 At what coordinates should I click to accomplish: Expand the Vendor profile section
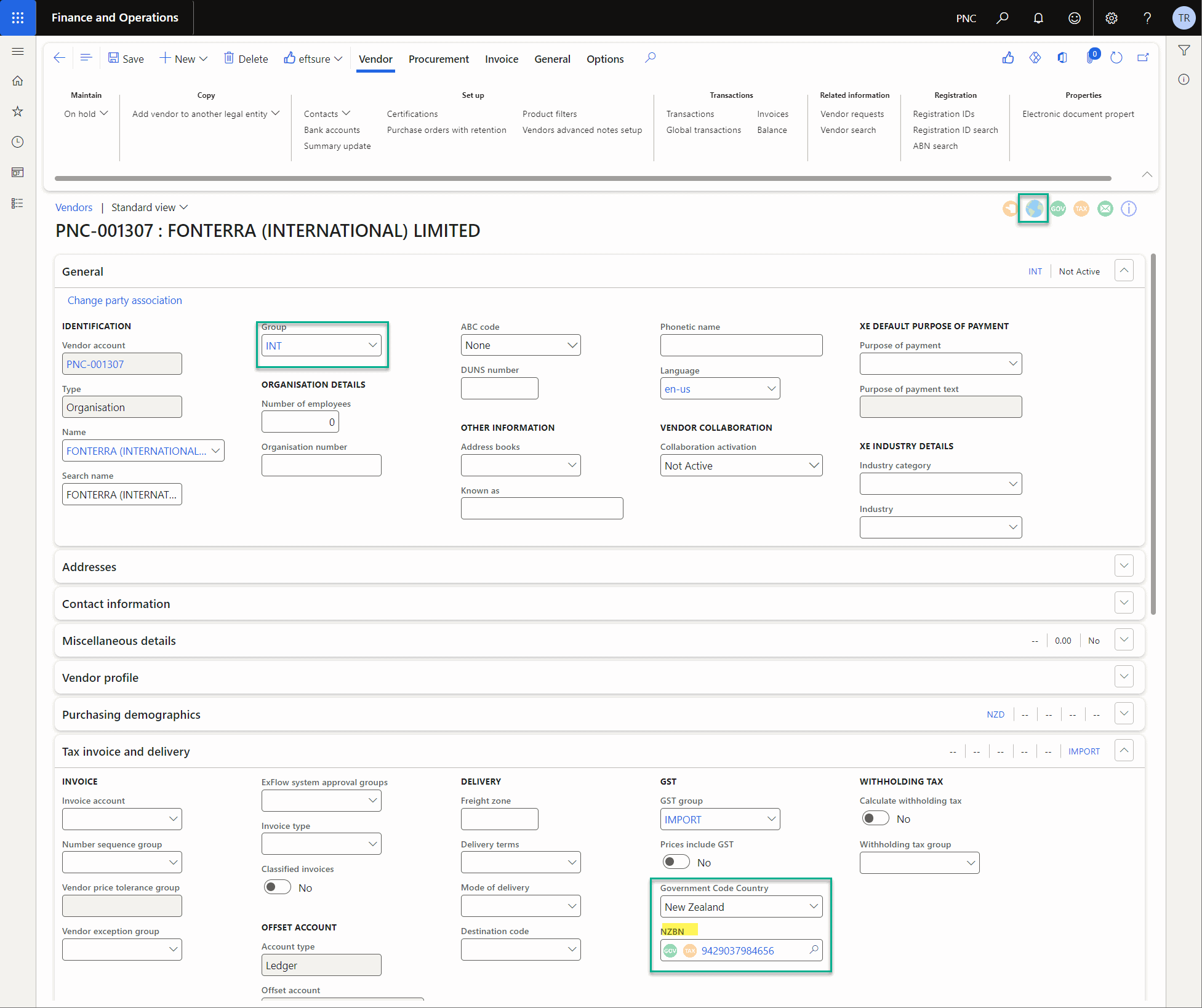point(1124,677)
